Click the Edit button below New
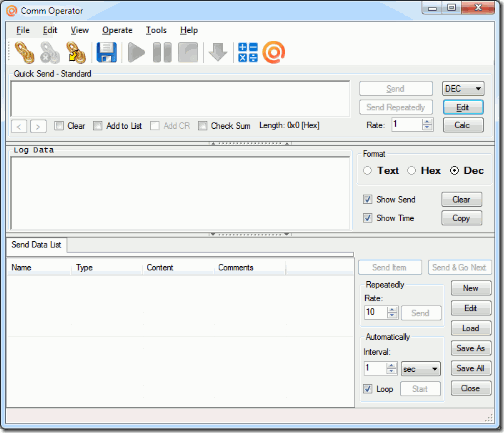 click(471, 308)
